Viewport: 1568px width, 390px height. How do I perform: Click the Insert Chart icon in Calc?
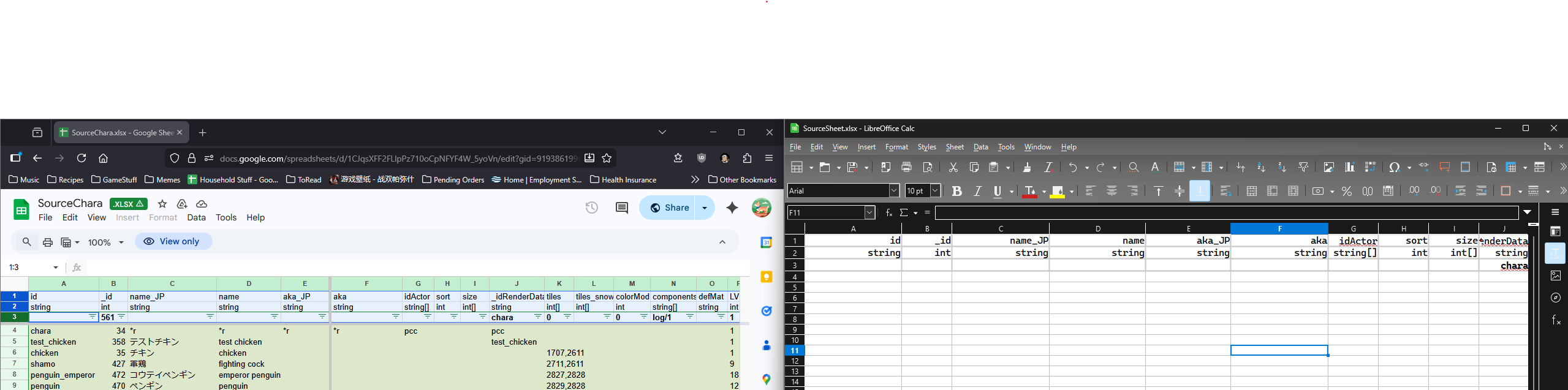click(x=1349, y=167)
